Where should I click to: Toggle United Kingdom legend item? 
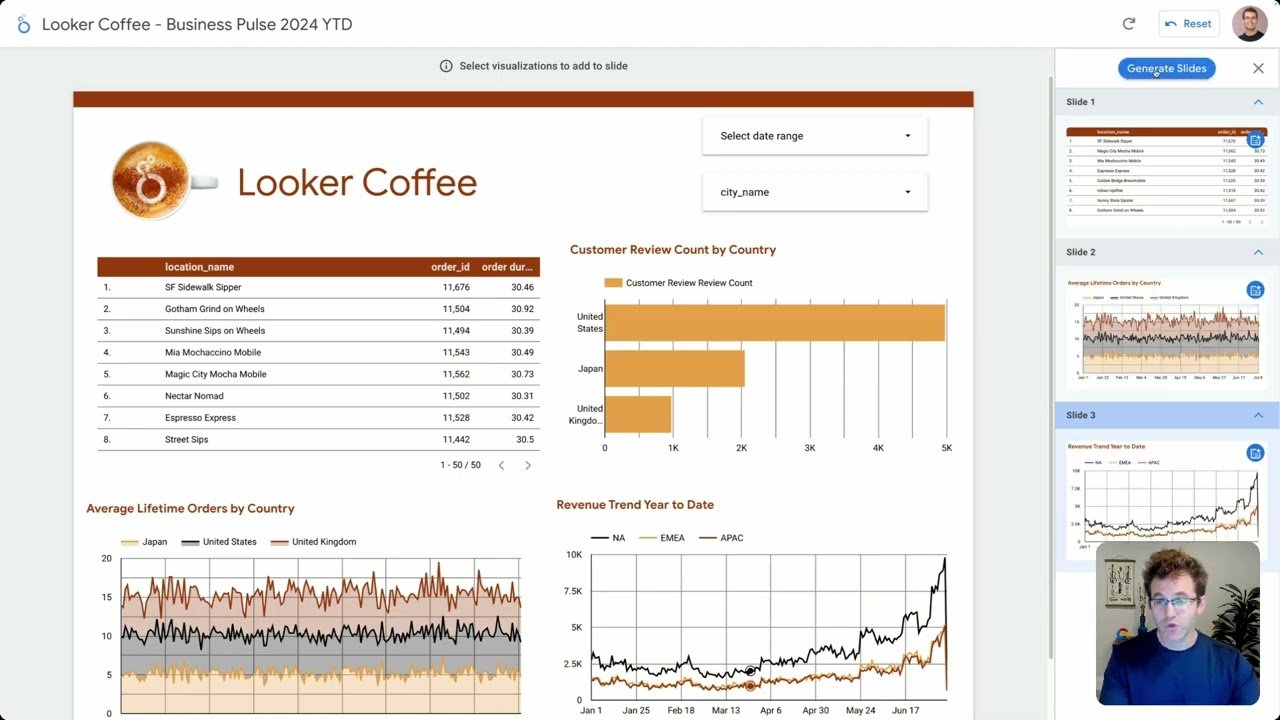click(313, 542)
